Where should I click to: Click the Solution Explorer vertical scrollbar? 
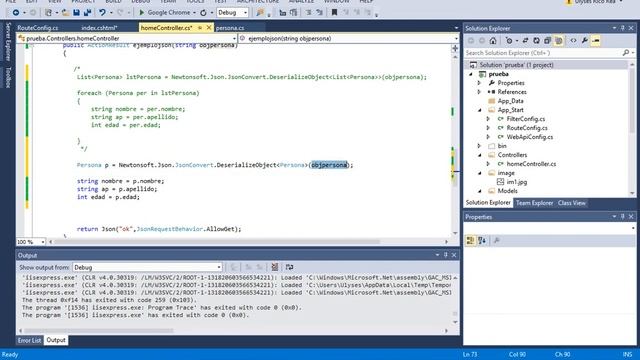click(632, 100)
